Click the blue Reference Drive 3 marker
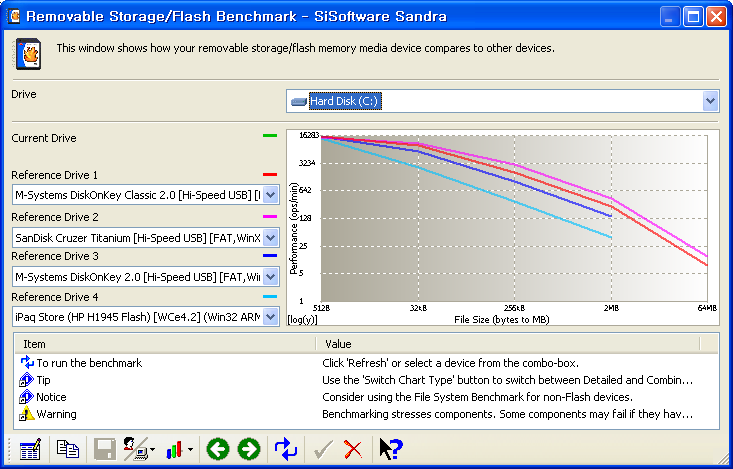 pyautogui.click(x=270, y=255)
